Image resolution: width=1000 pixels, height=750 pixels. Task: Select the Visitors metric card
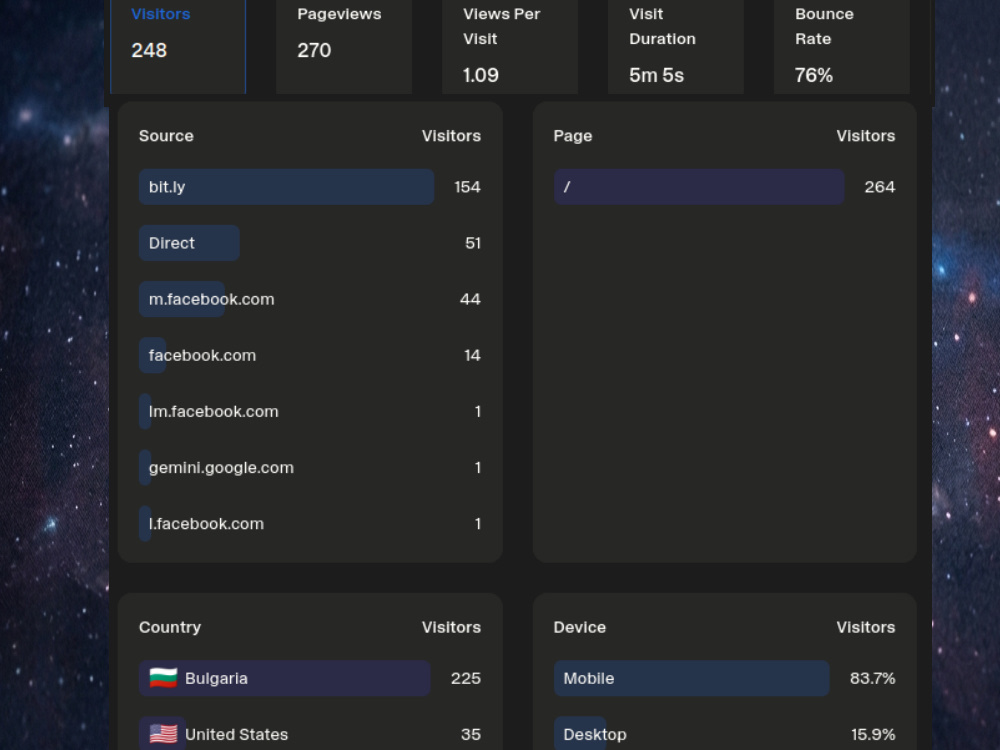coord(178,47)
